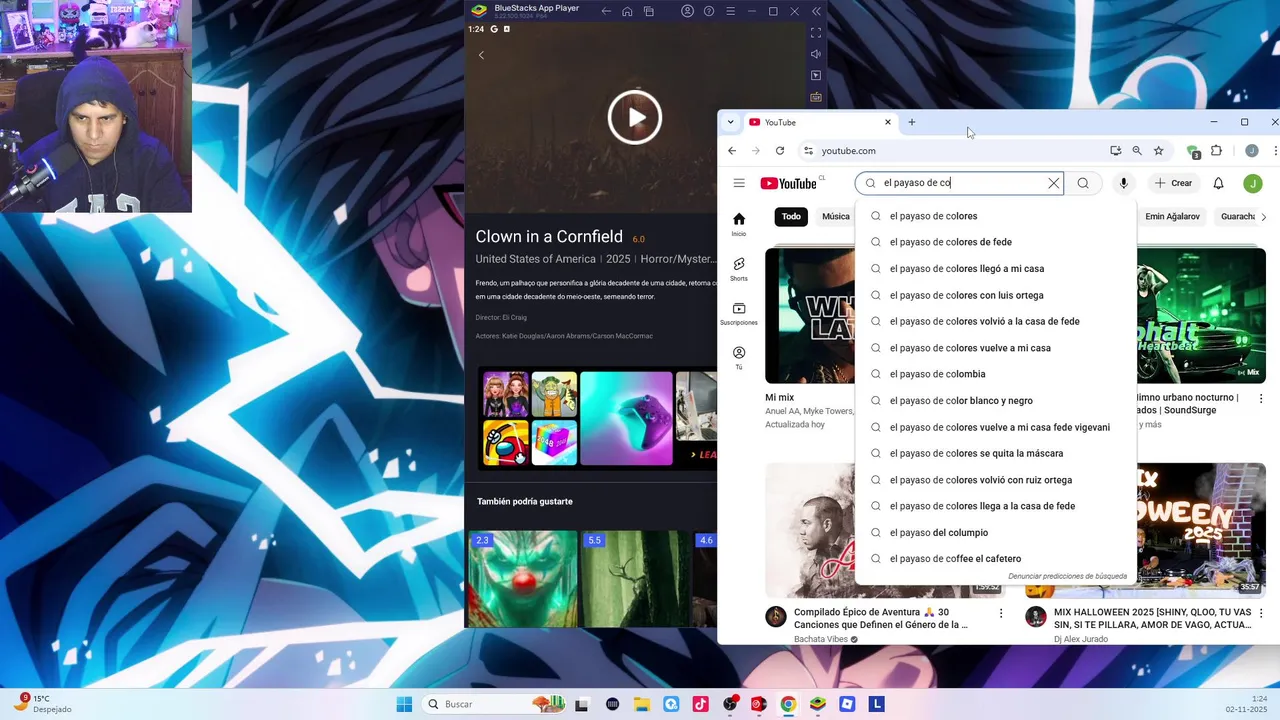Clear the YouTube search text
The height and width of the screenshot is (720, 1280).
click(x=1053, y=183)
